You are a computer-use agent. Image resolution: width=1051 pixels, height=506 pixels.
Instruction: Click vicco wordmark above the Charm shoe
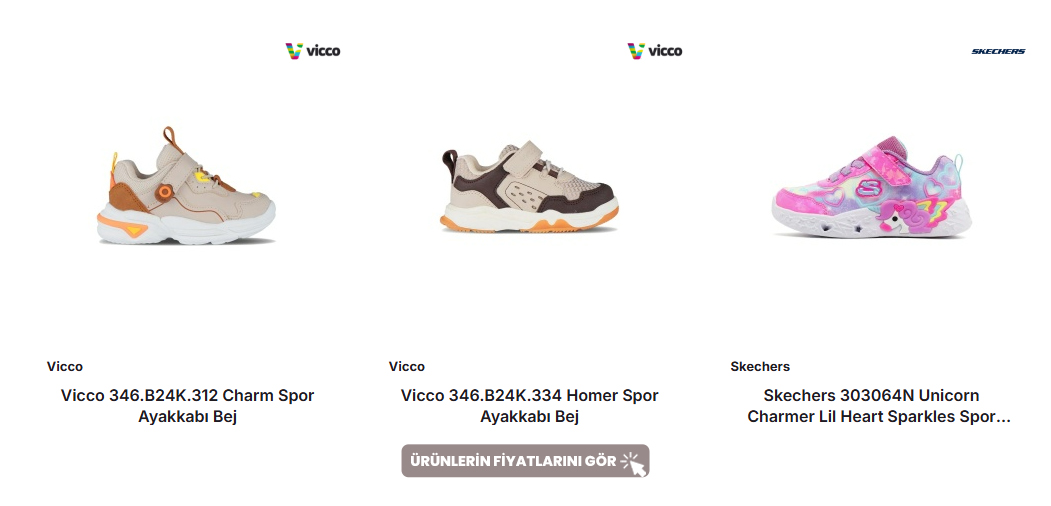tap(323, 51)
